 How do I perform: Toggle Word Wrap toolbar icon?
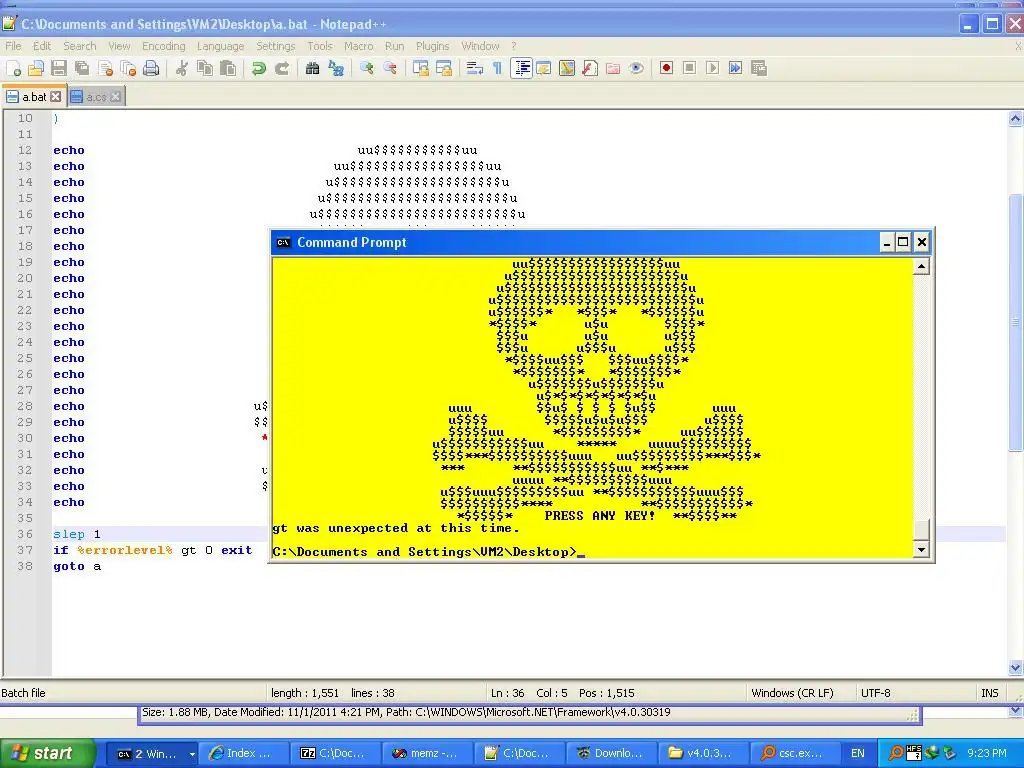pos(475,68)
